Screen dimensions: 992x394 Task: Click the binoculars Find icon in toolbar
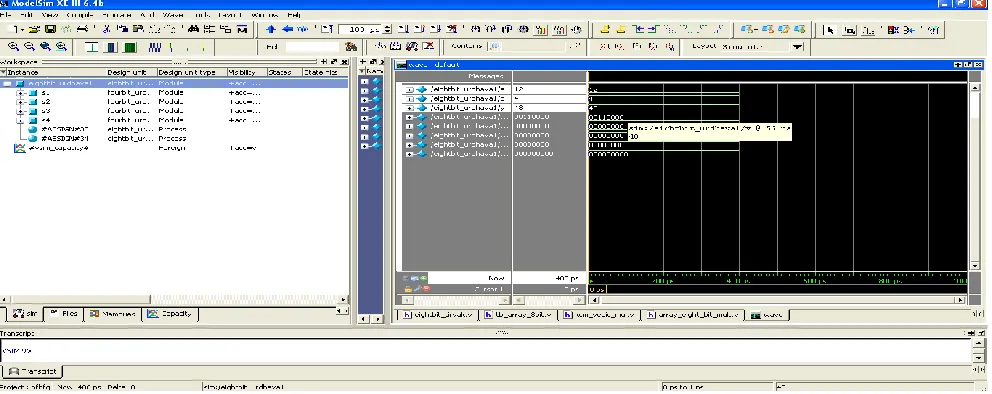[x=194, y=29]
